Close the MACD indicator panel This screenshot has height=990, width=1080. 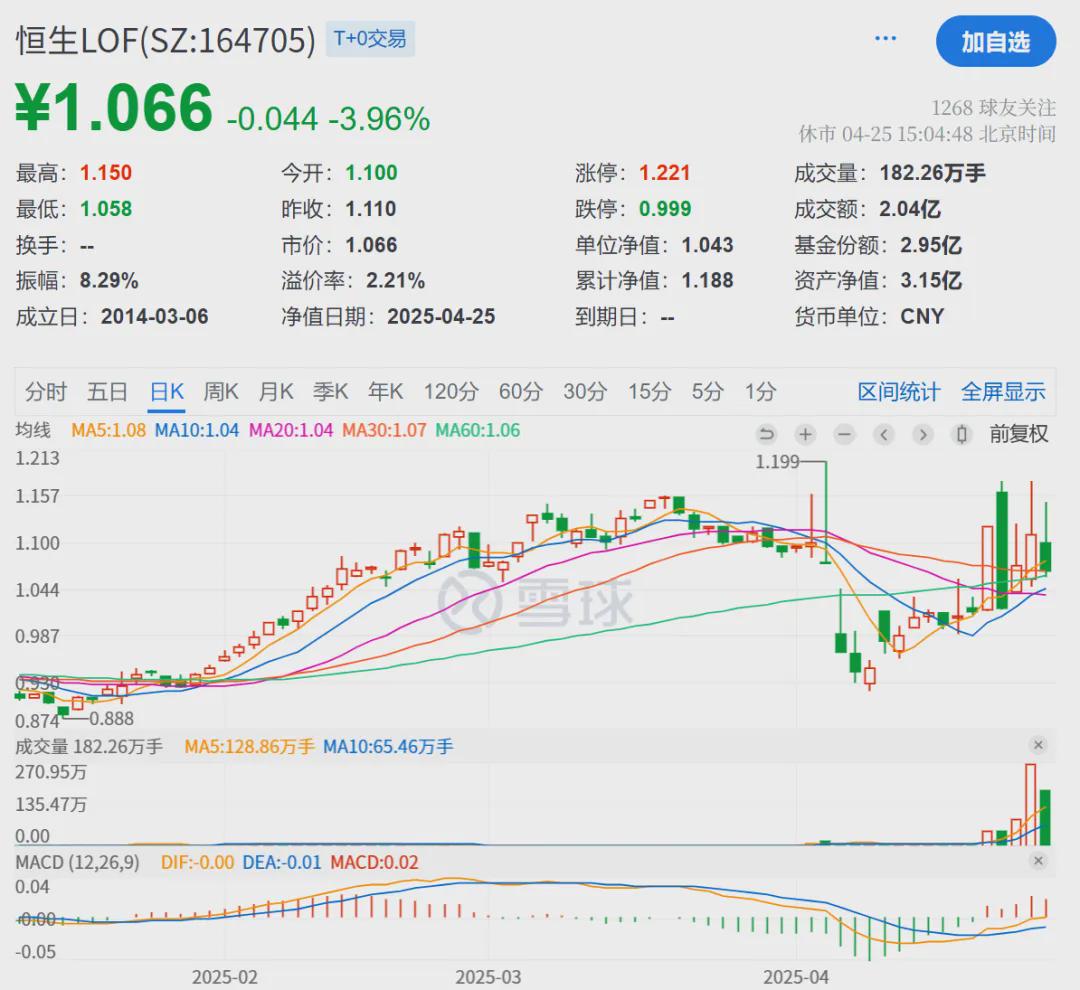click(1038, 860)
